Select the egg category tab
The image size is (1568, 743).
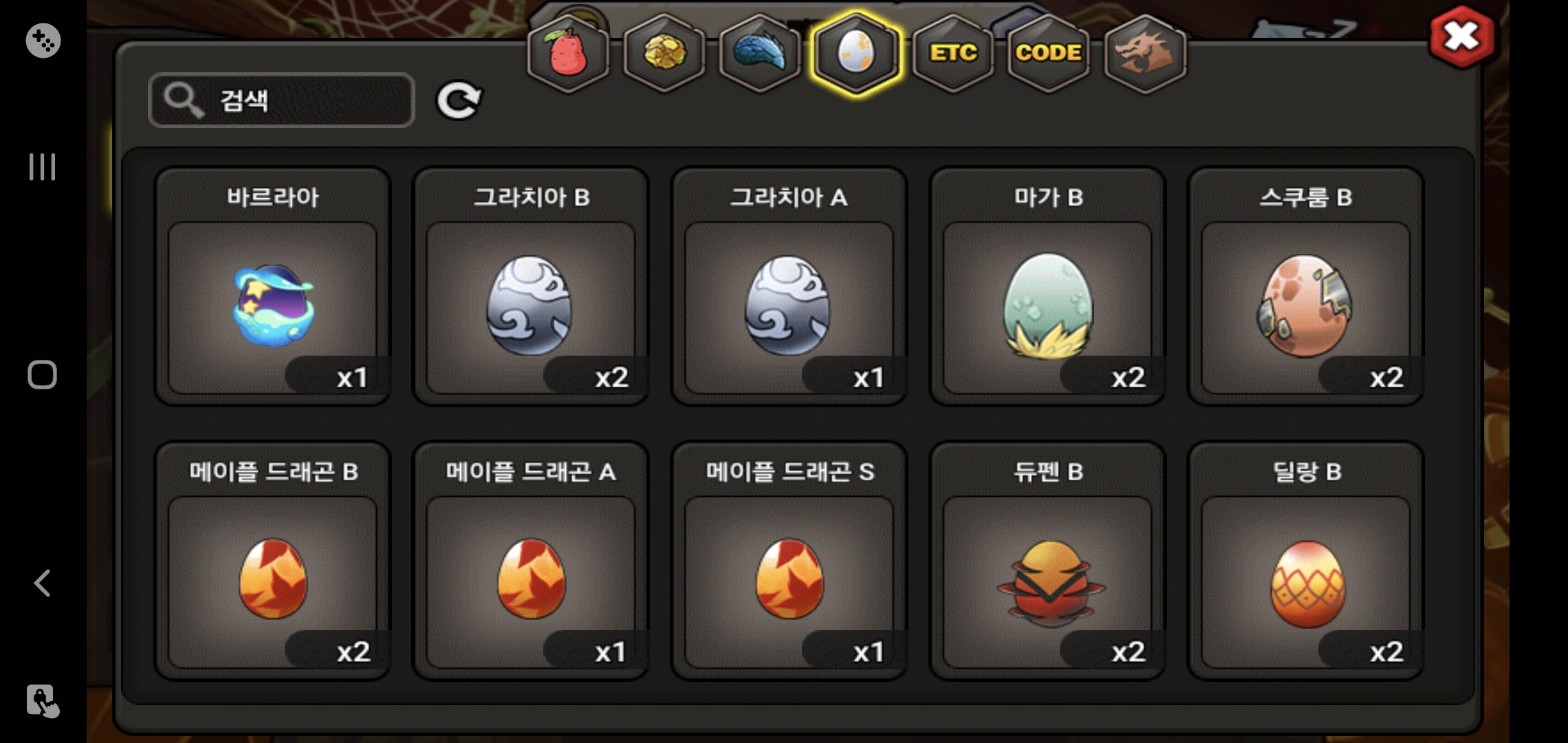coord(856,53)
